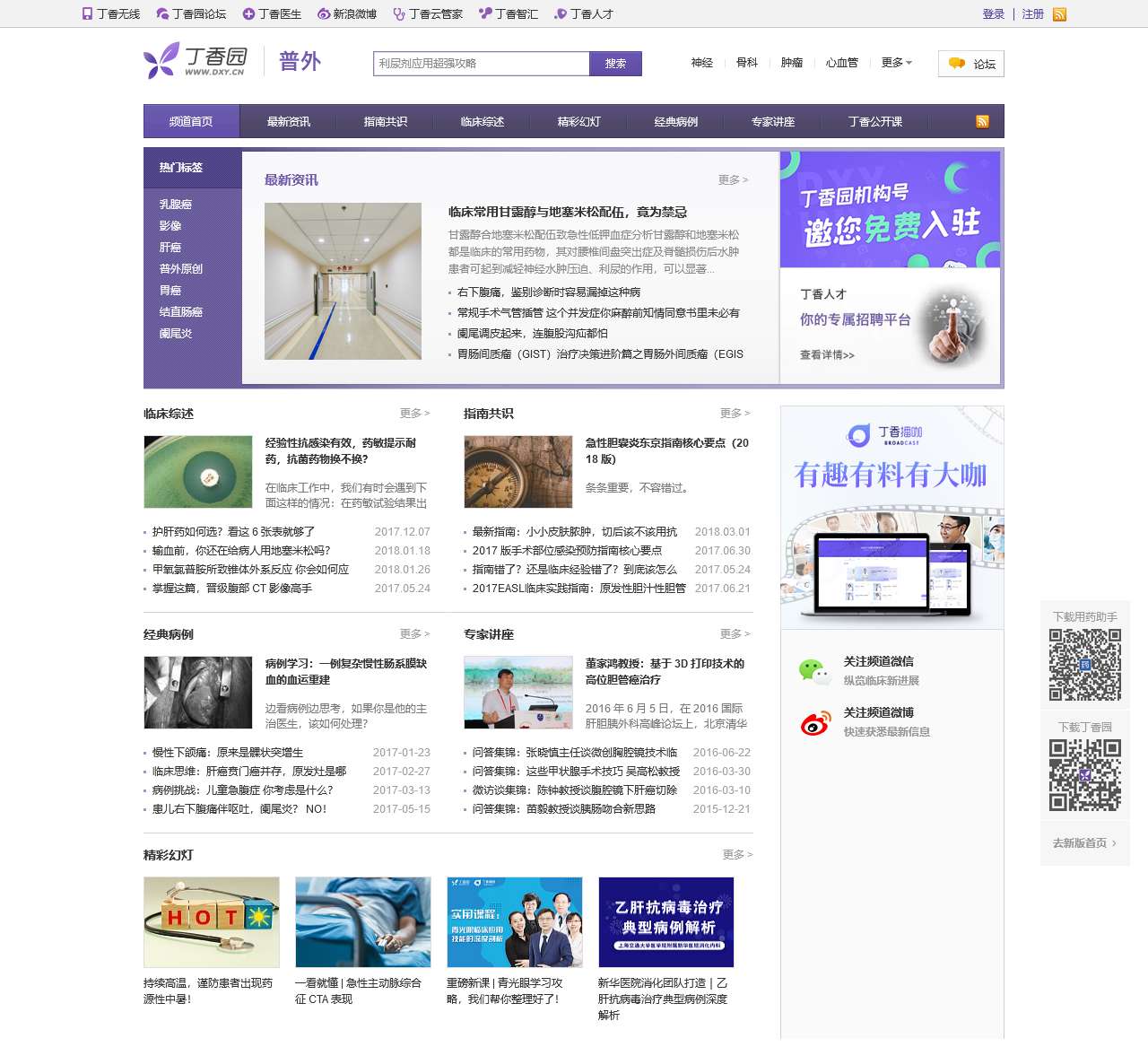
Task: Click the 下载丁香园 QR code
Action: pyautogui.click(x=1085, y=775)
